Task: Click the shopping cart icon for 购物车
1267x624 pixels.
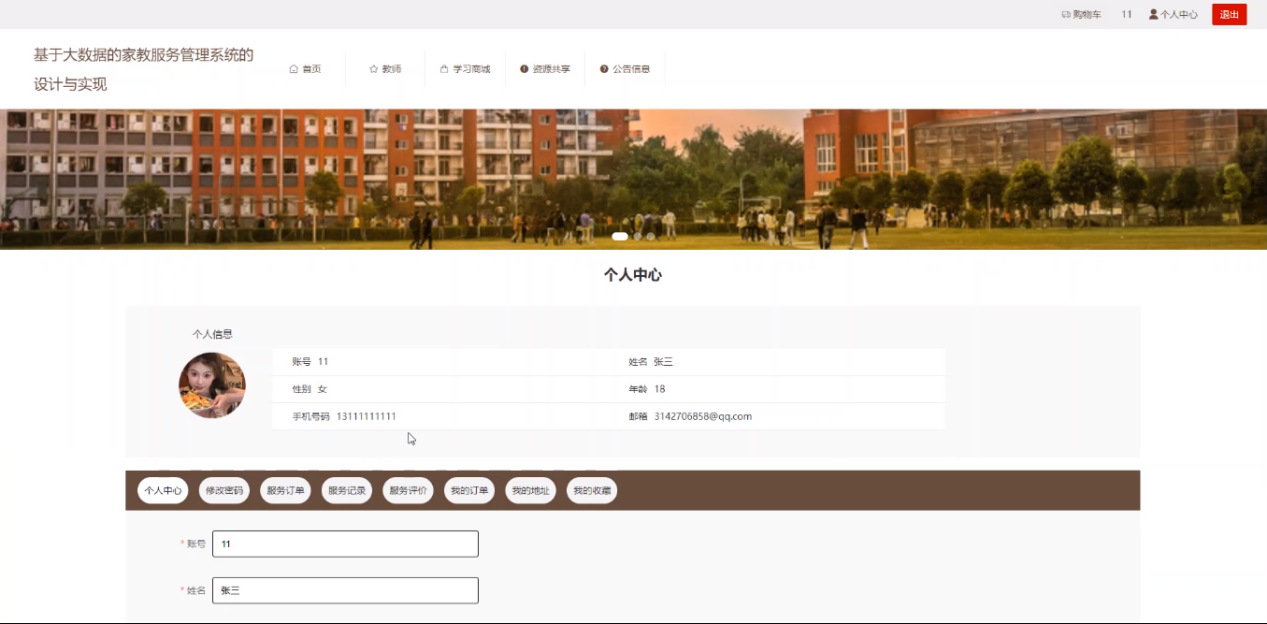Action: coord(1065,15)
